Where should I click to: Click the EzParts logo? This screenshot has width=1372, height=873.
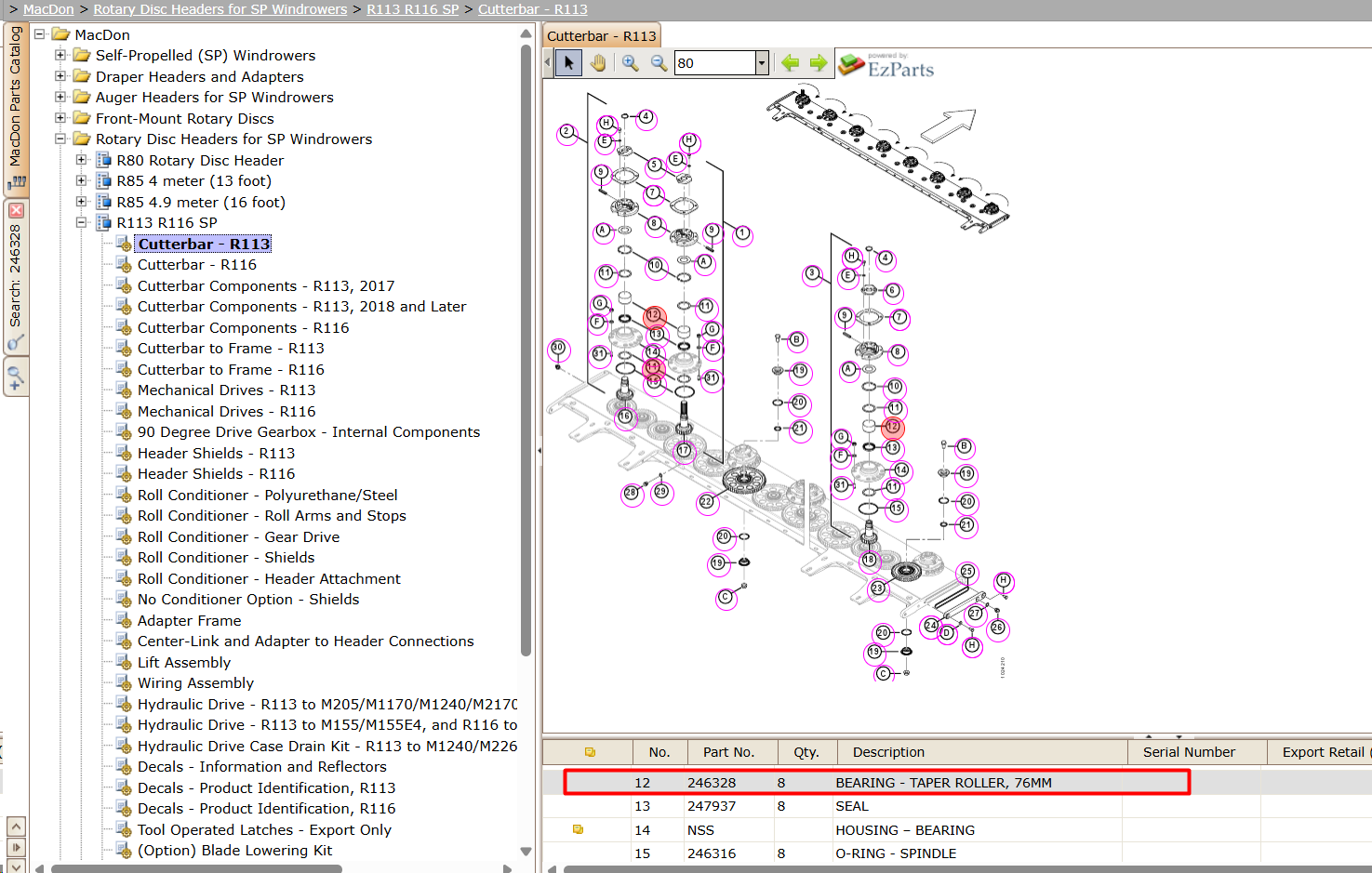(x=886, y=65)
